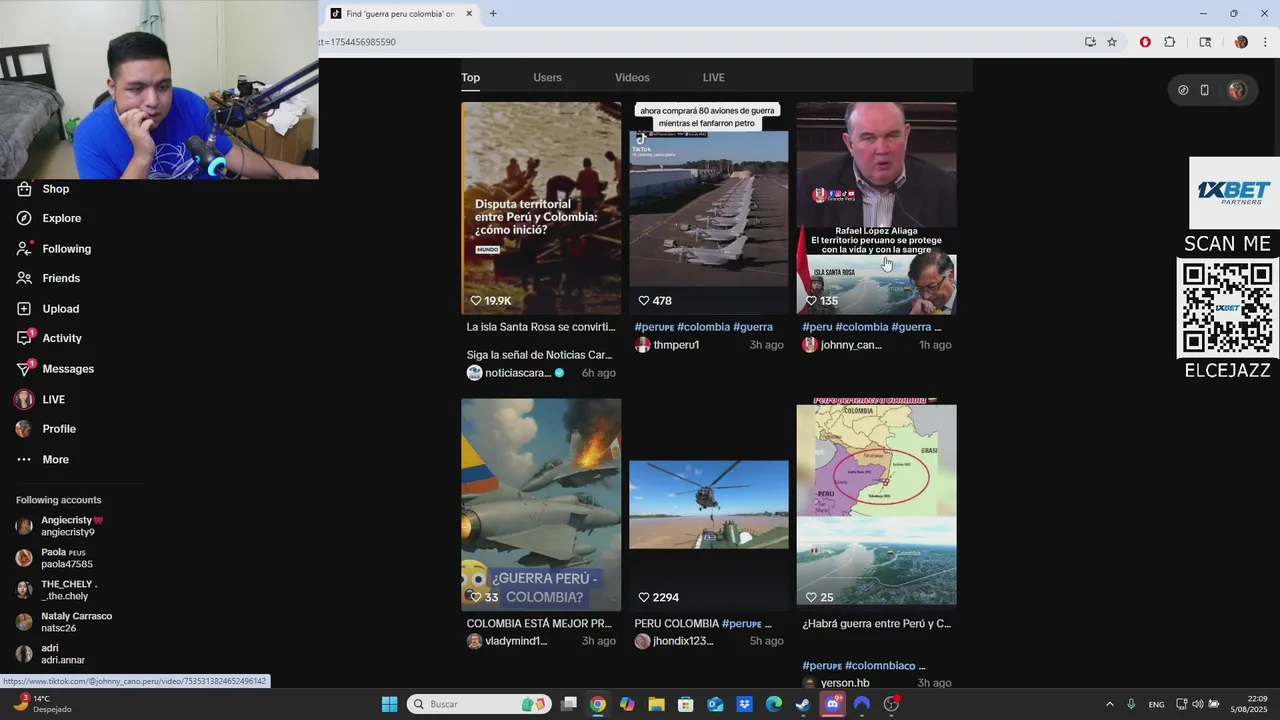The height and width of the screenshot is (720, 1280).
Task: Open the Explore compass icon
Action: tap(24, 218)
